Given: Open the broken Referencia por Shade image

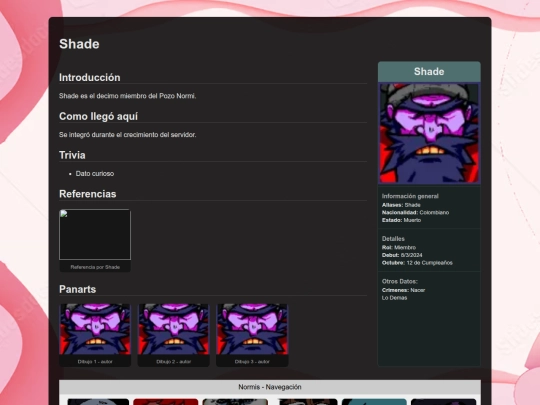Looking at the screenshot, I should click(x=95, y=235).
